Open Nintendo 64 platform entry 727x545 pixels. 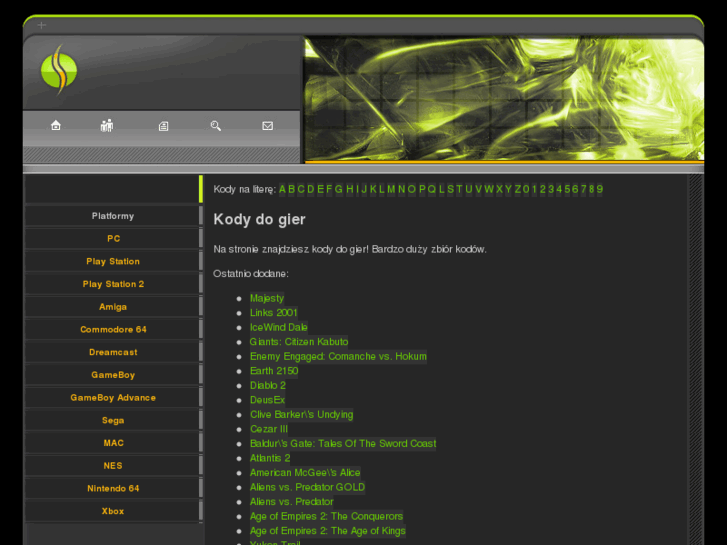pyautogui.click(x=113, y=488)
